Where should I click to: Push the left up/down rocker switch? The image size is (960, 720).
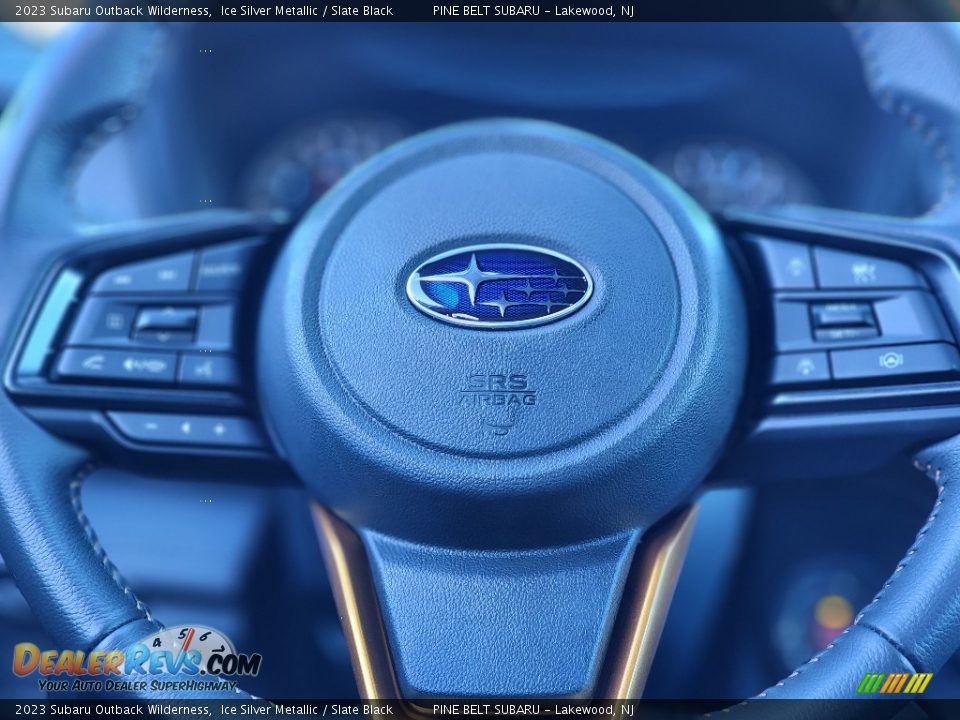165,322
